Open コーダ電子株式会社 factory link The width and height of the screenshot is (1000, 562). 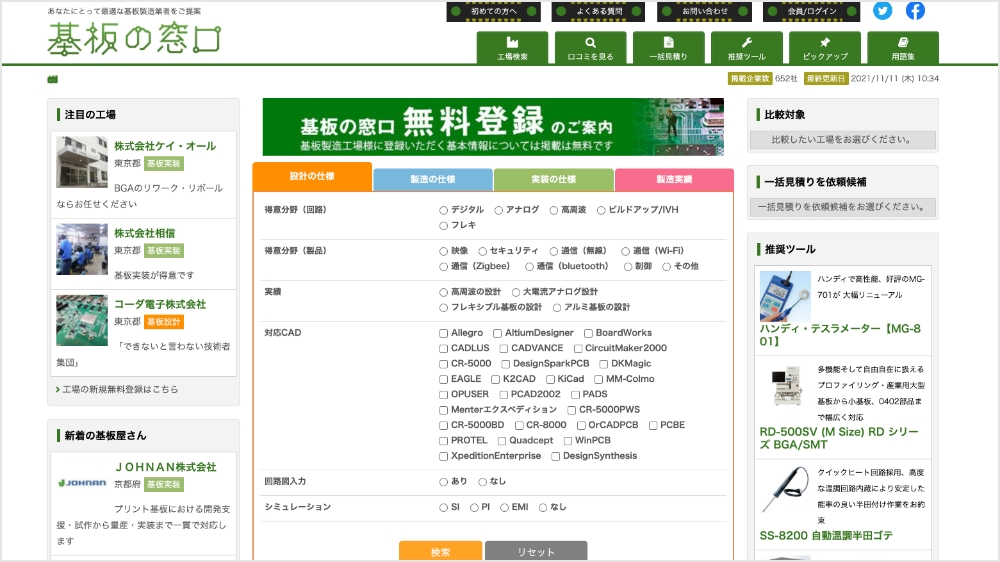[160, 304]
